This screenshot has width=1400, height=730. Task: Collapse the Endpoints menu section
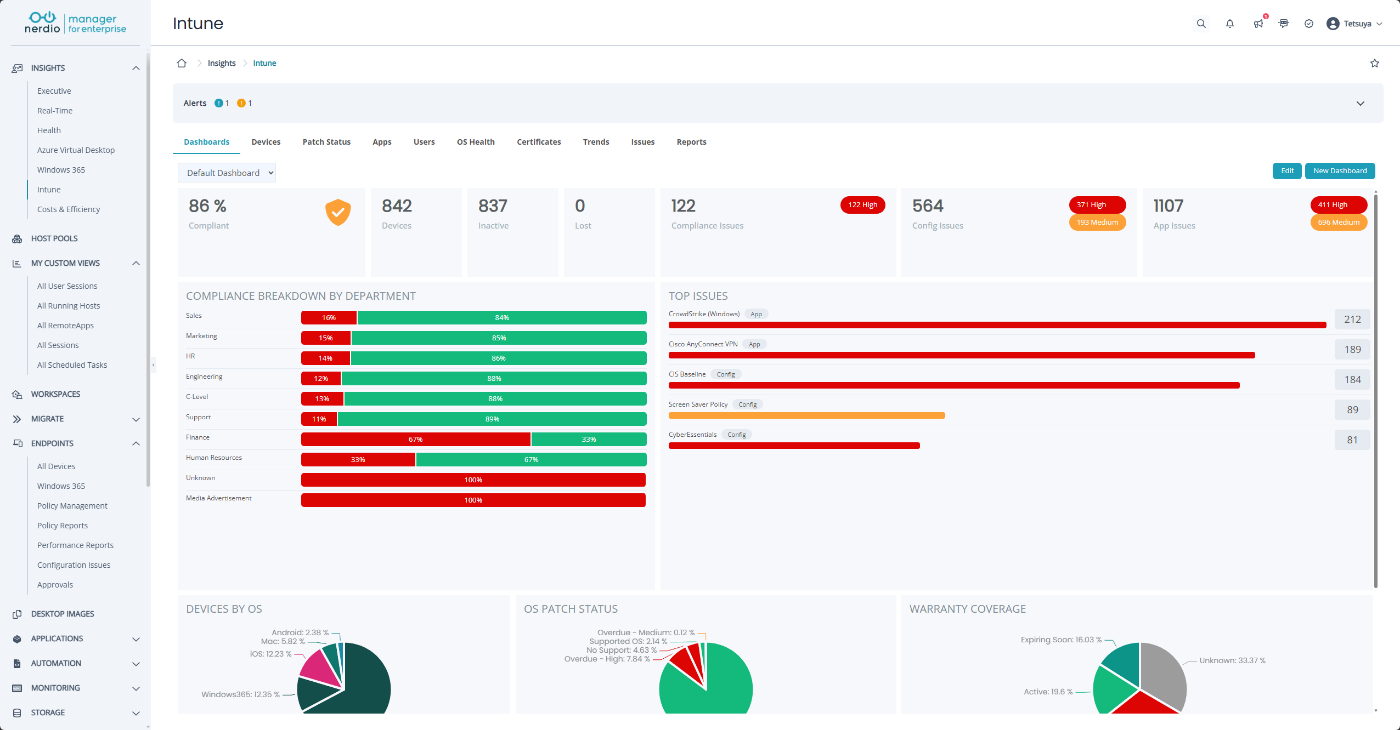click(x=136, y=443)
